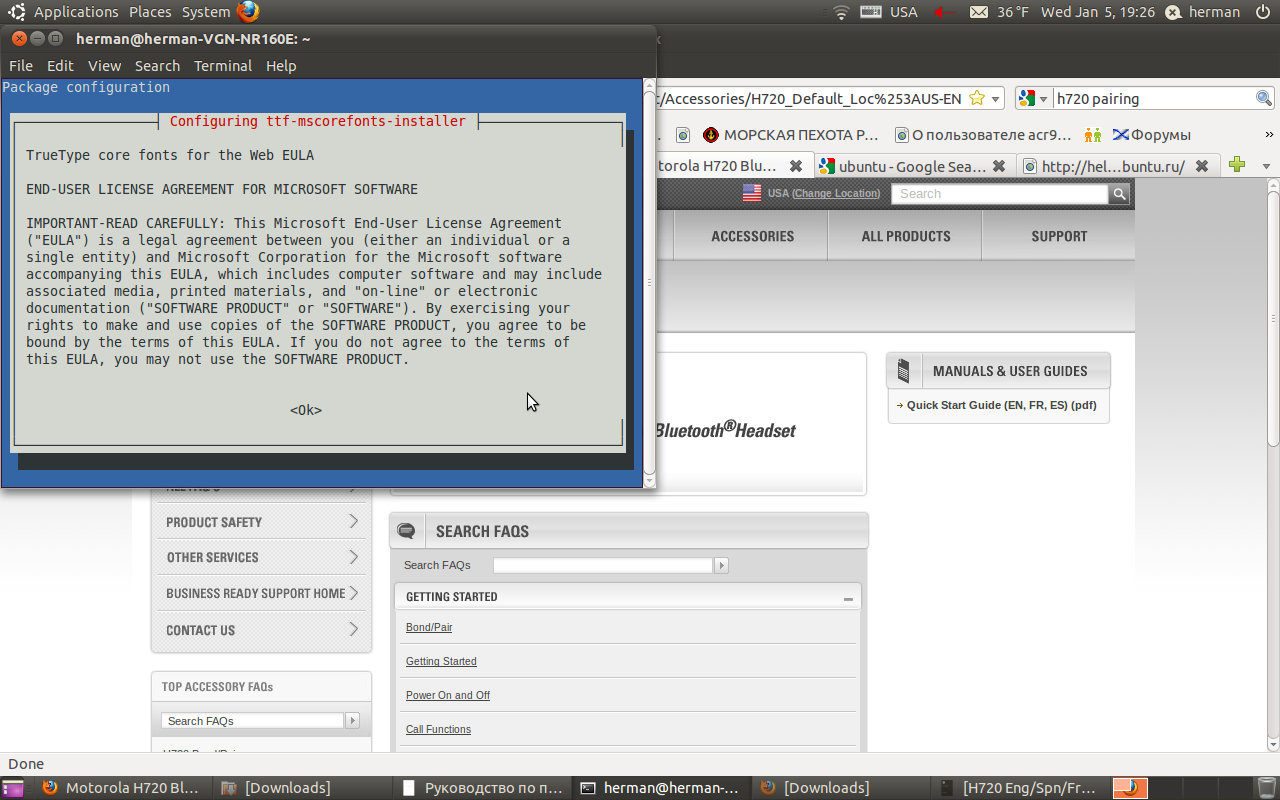Close the hel...buntu.ru tab
Image resolution: width=1280 pixels, height=800 pixels.
(1202, 166)
